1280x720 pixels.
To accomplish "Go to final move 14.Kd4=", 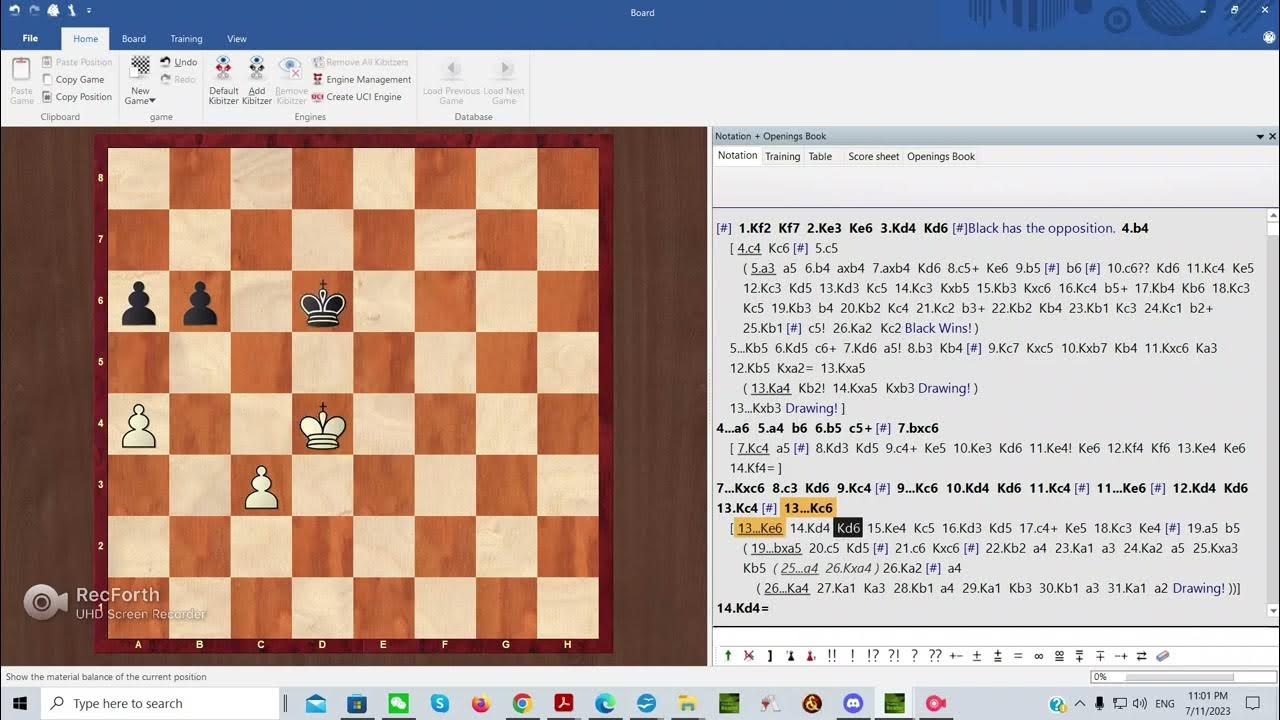I will (743, 608).
